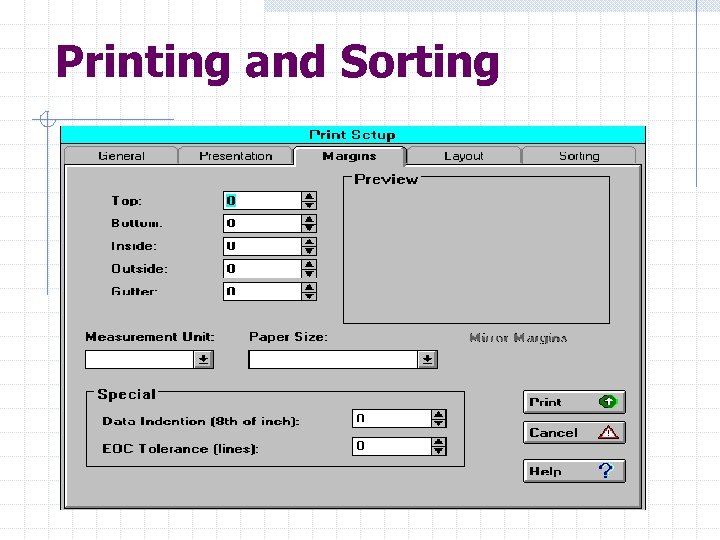Click the Inside margin input field
720x540 pixels.
pyautogui.click(x=262, y=246)
